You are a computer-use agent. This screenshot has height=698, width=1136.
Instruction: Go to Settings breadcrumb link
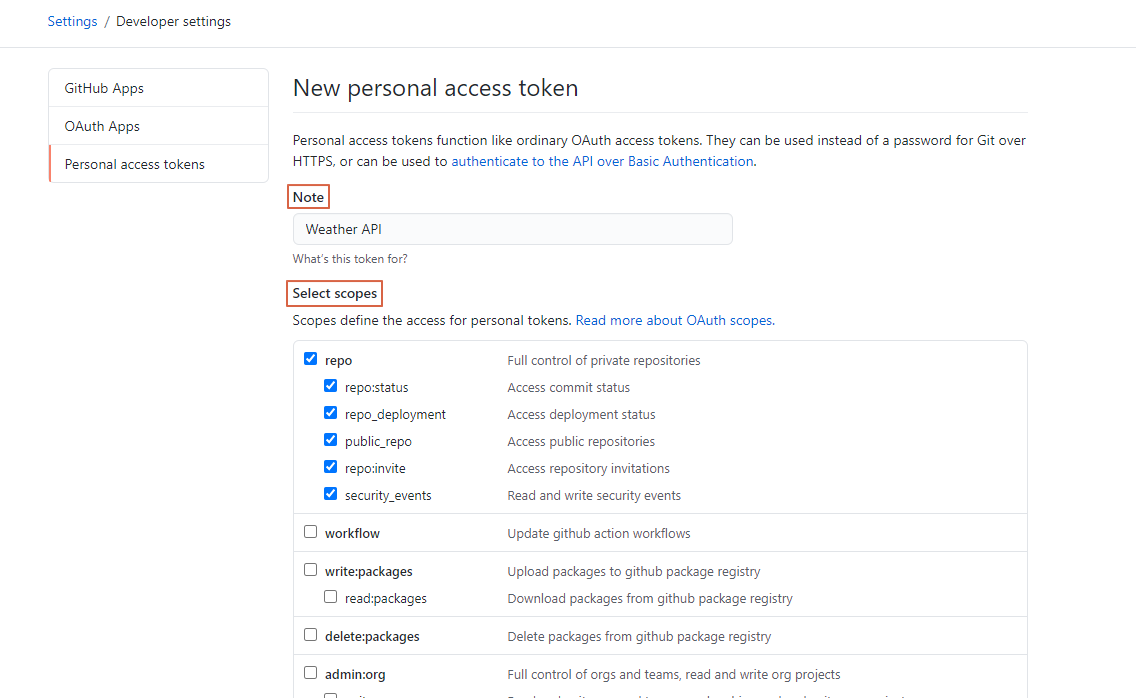(72, 22)
